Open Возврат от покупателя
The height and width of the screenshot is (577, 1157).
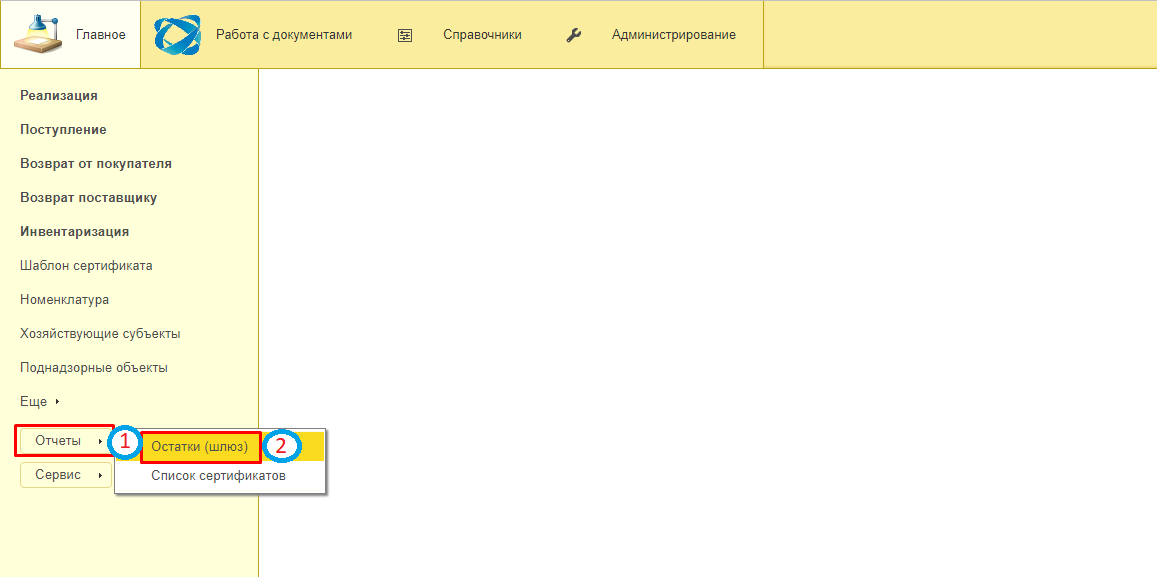[96, 164]
